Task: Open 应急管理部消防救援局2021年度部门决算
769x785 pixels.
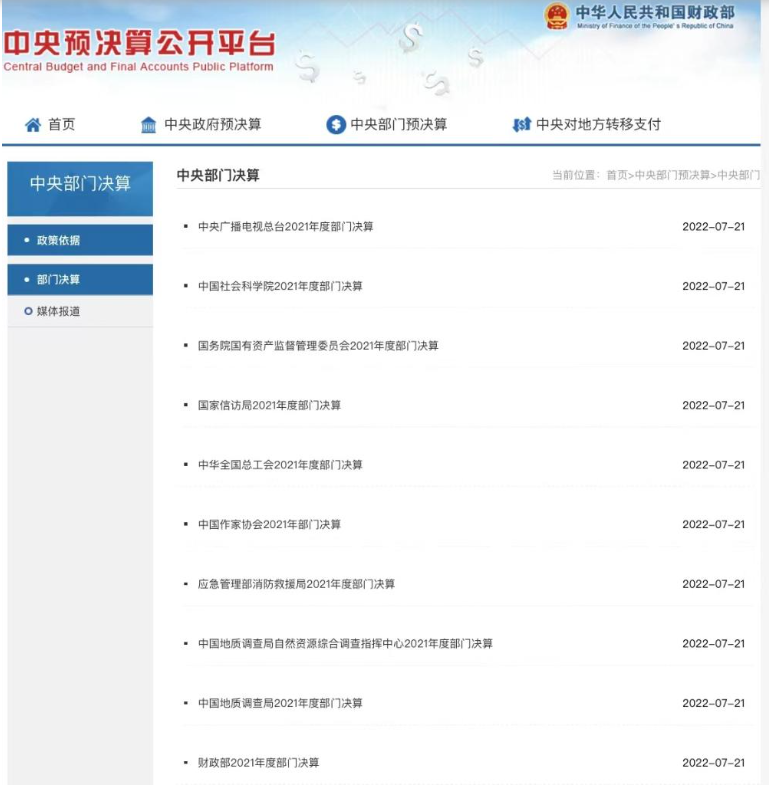Action: [x=296, y=584]
